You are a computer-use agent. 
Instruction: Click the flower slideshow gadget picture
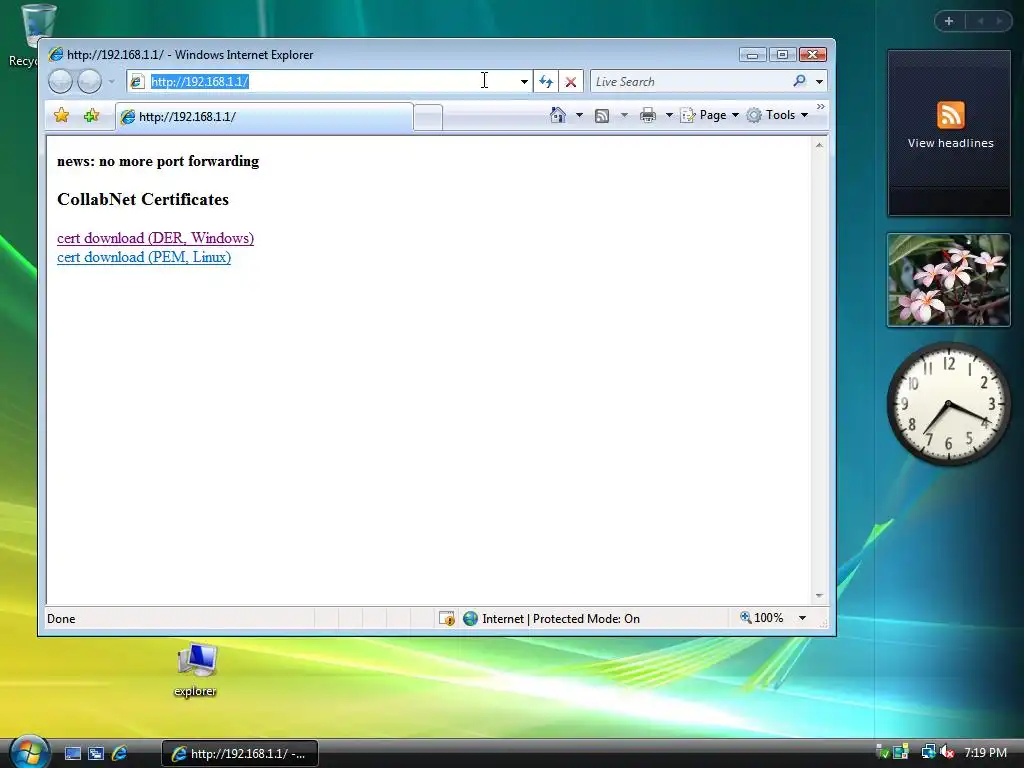949,280
